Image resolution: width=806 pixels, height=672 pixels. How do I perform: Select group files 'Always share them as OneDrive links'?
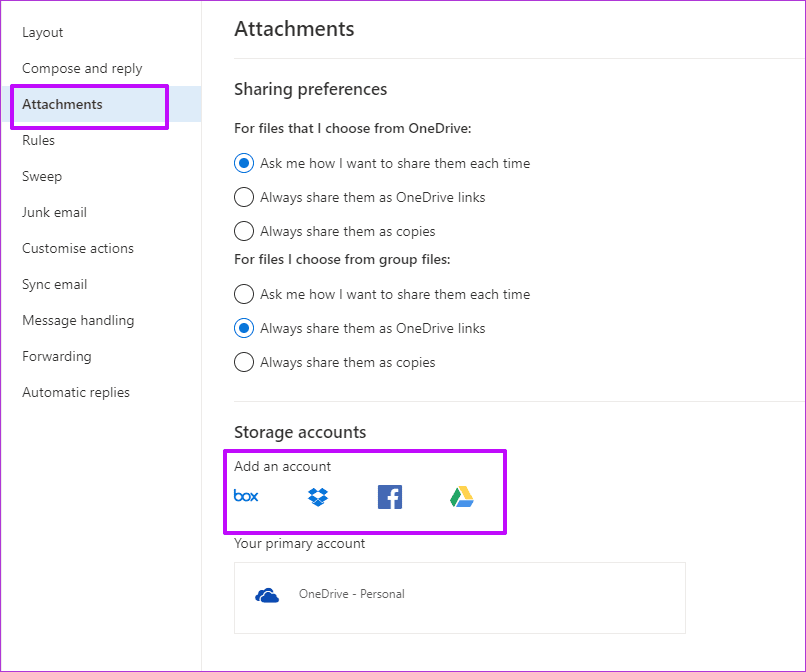pyautogui.click(x=244, y=328)
